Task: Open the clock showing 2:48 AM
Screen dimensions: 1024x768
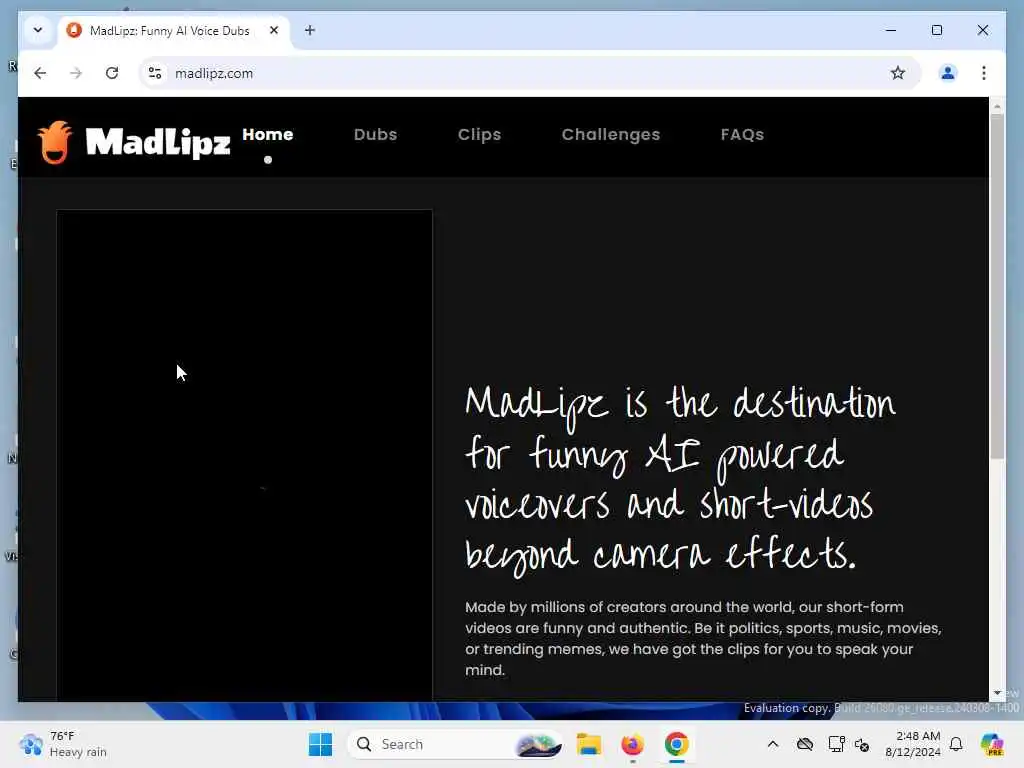Action: (913, 744)
